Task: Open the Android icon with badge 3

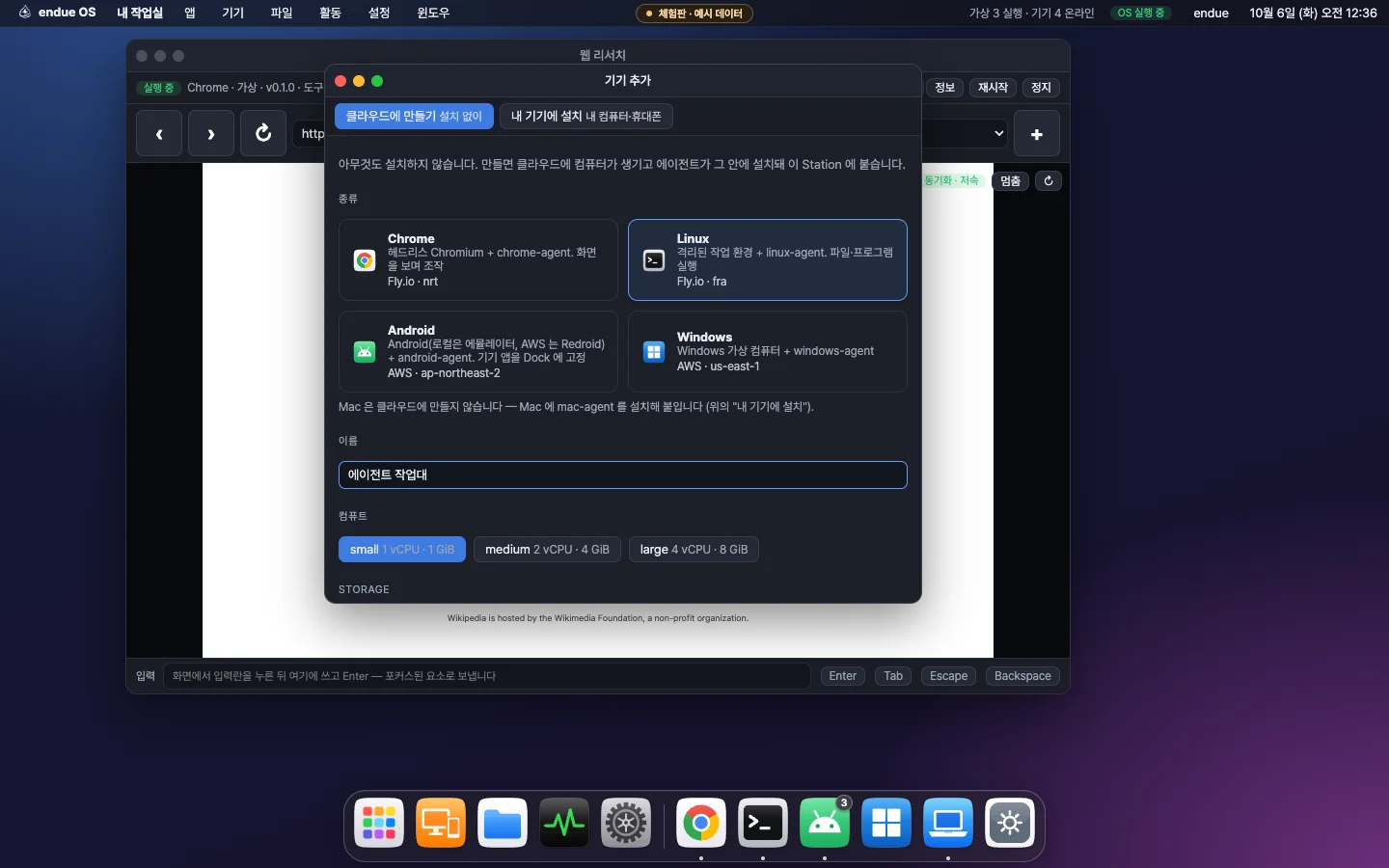Action: click(x=825, y=823)
